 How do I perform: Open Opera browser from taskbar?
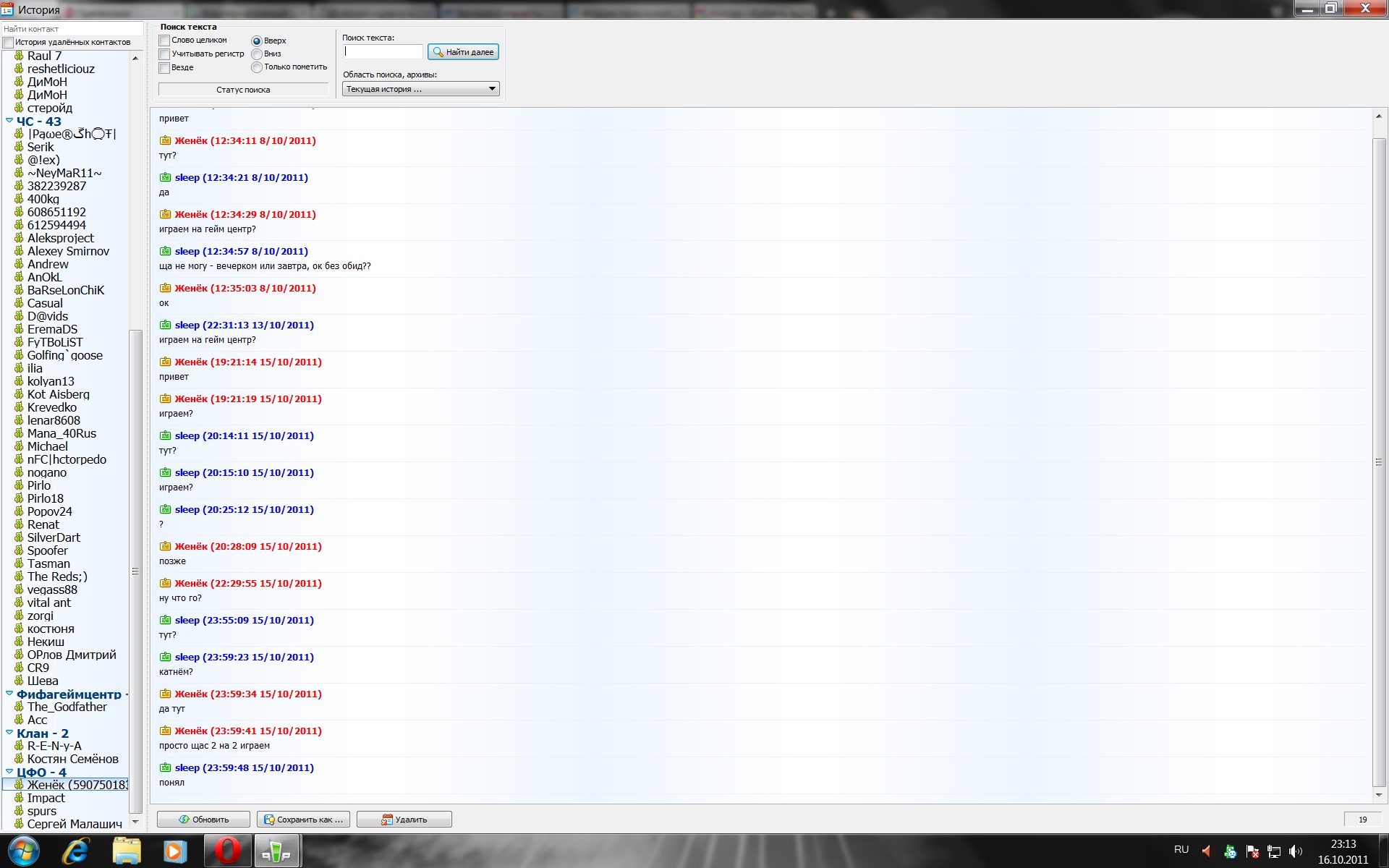point(226,851)
